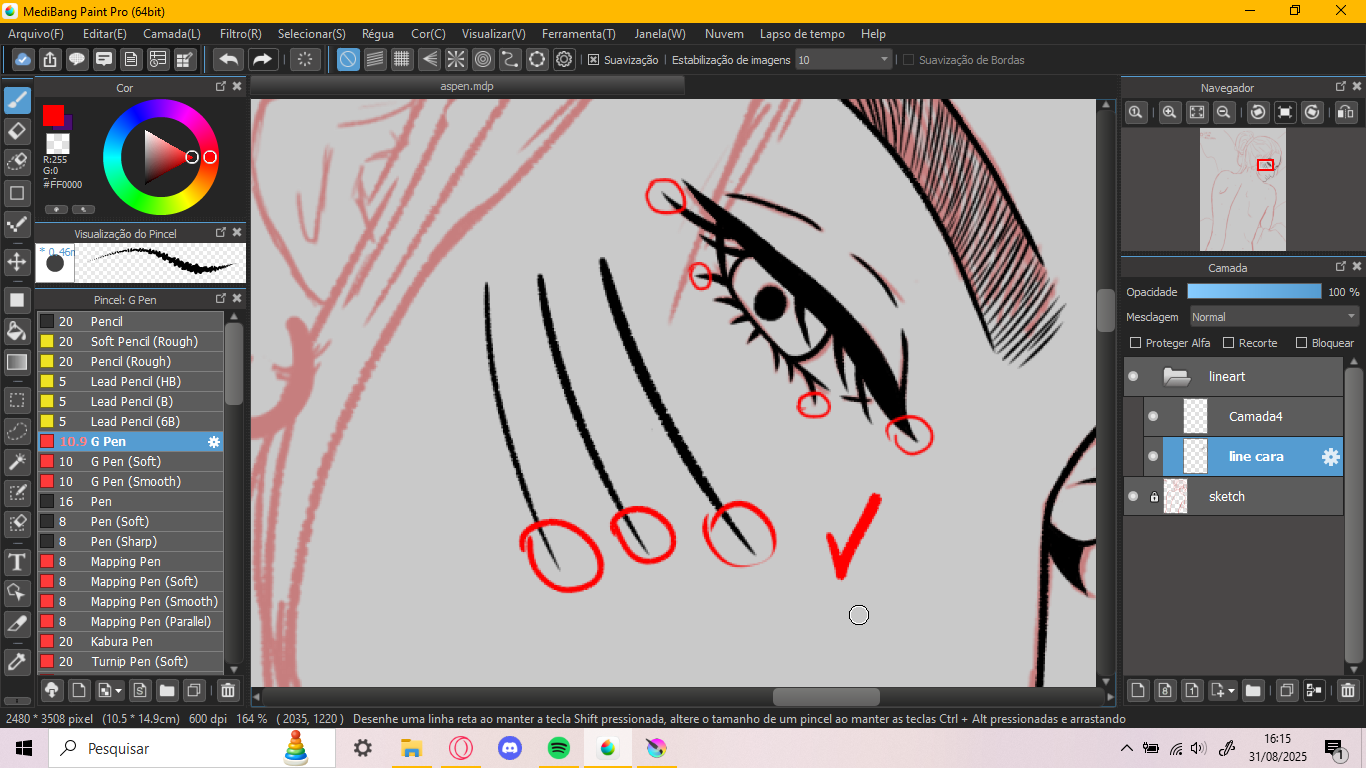The width and height of the screenshot is (1366, 768).
Task: Open the G Pen brush settings gear
Action: coord(212,441)
